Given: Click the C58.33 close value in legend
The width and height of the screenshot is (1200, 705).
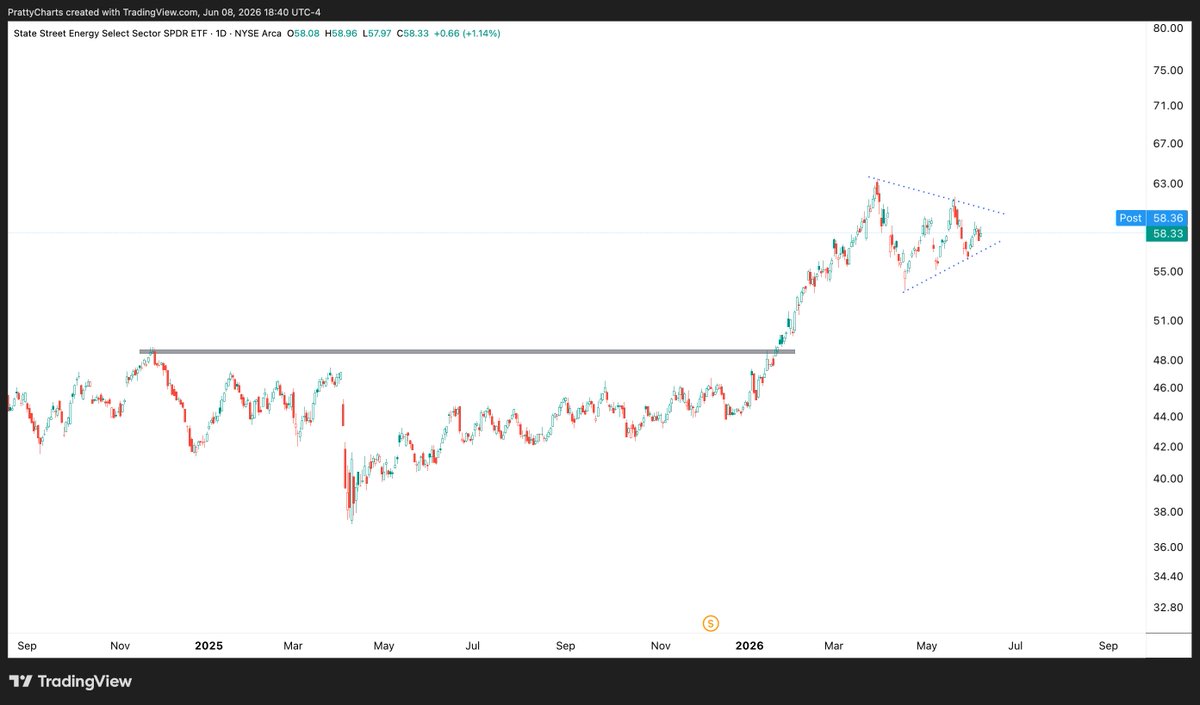Looking at the screenshot, I should point(415,33).
